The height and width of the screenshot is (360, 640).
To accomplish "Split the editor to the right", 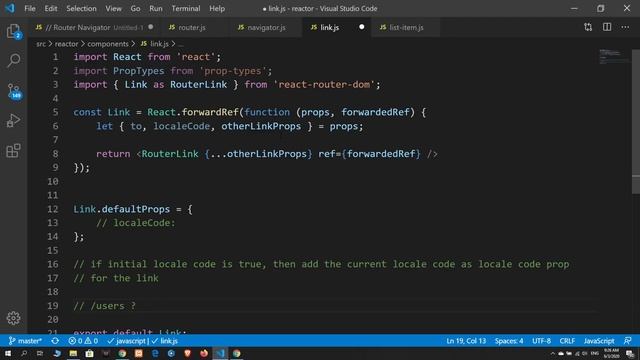I will (x=607, y=27).
